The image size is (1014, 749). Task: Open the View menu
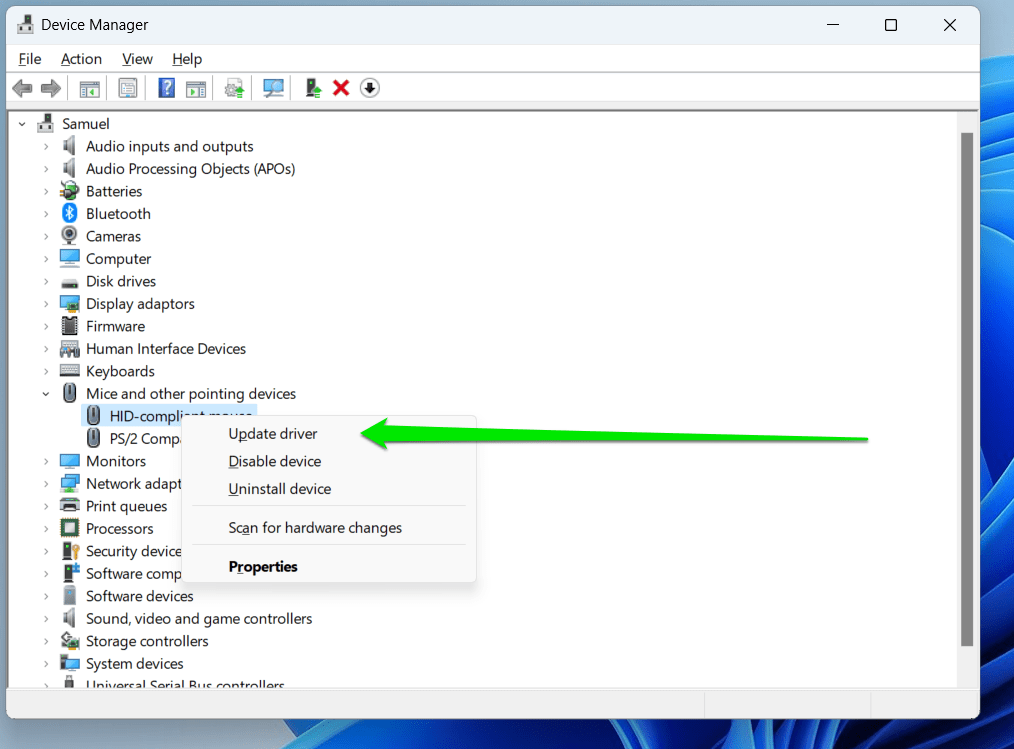137,59
